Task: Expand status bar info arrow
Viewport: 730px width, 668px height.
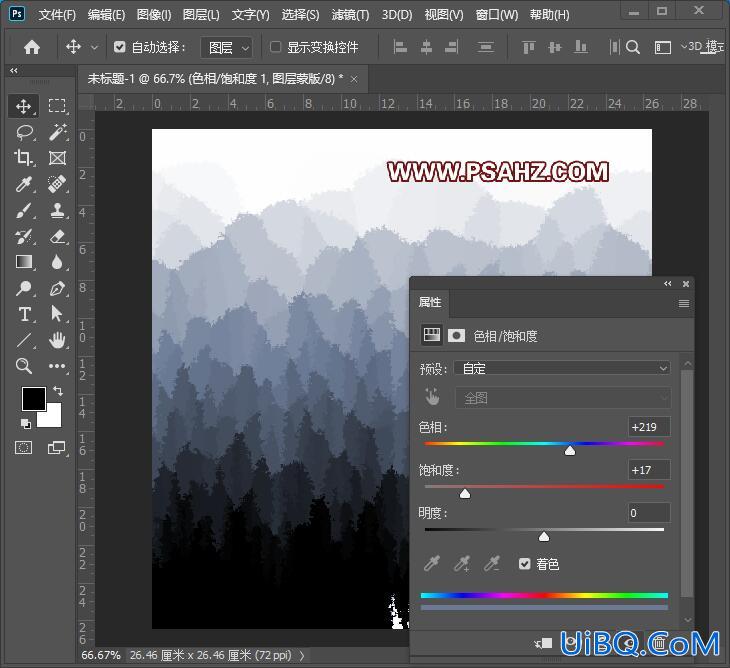Action: [302, 655]
